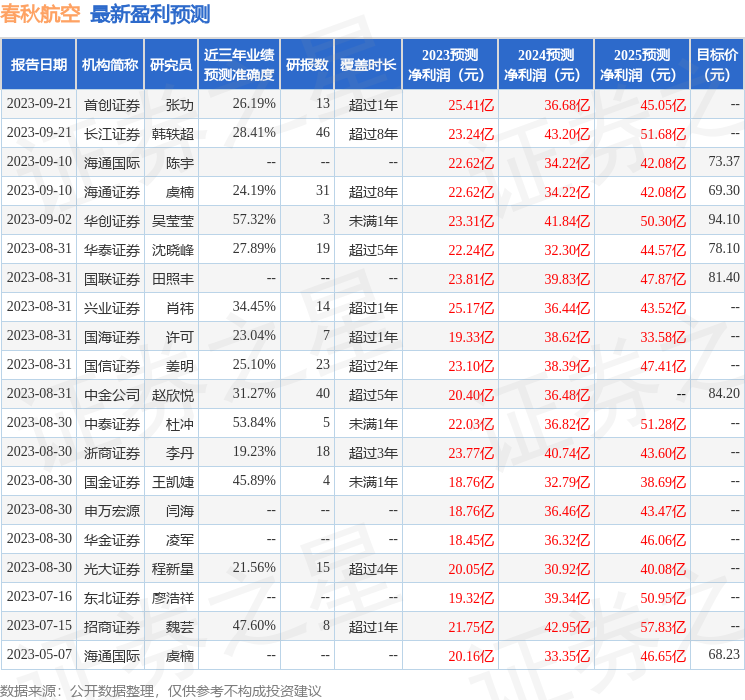
Task: Select researcher 沈晓峰
Action: pos(173,250)
